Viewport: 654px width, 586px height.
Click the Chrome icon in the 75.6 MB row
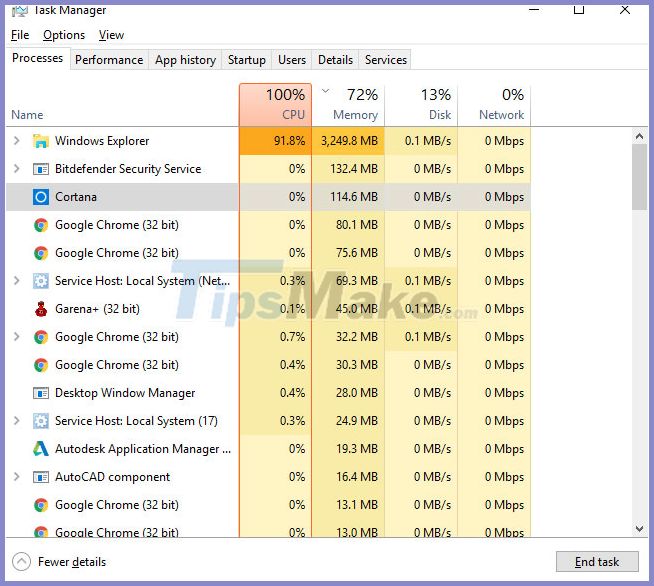[40, 253]
